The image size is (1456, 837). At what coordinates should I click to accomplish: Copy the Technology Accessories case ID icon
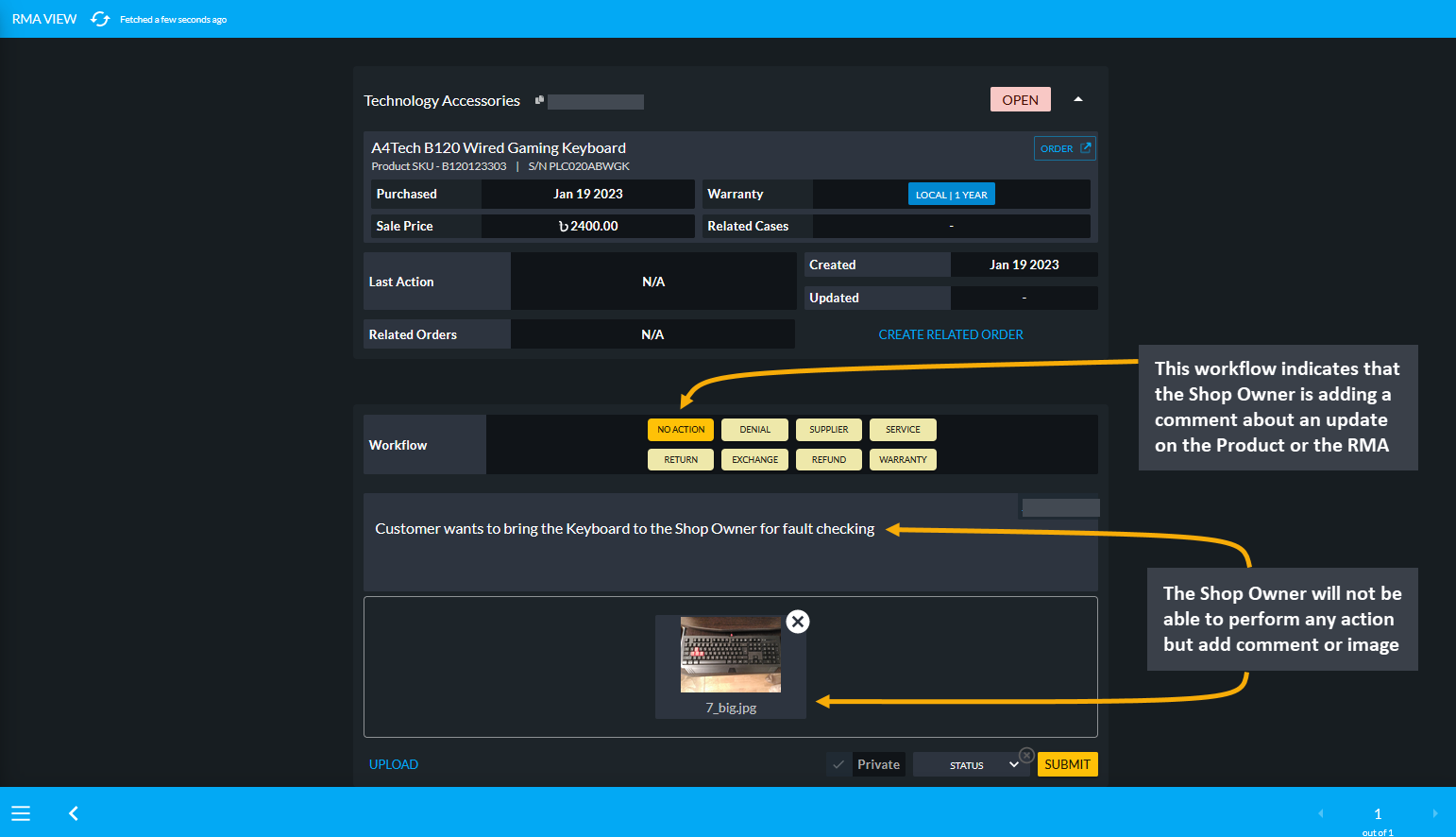click(x=539, y=99)
